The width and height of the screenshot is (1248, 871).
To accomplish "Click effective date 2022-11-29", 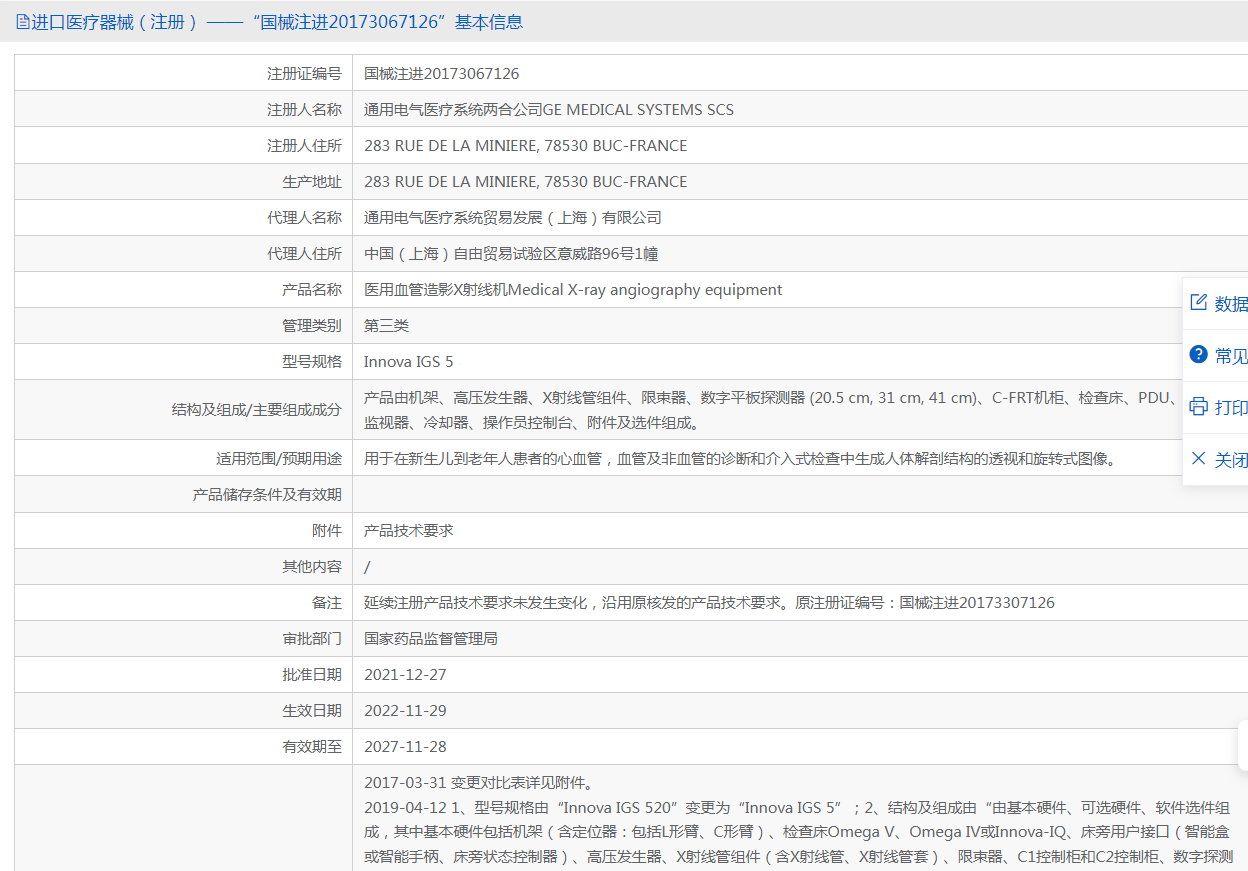I will 405,710.
